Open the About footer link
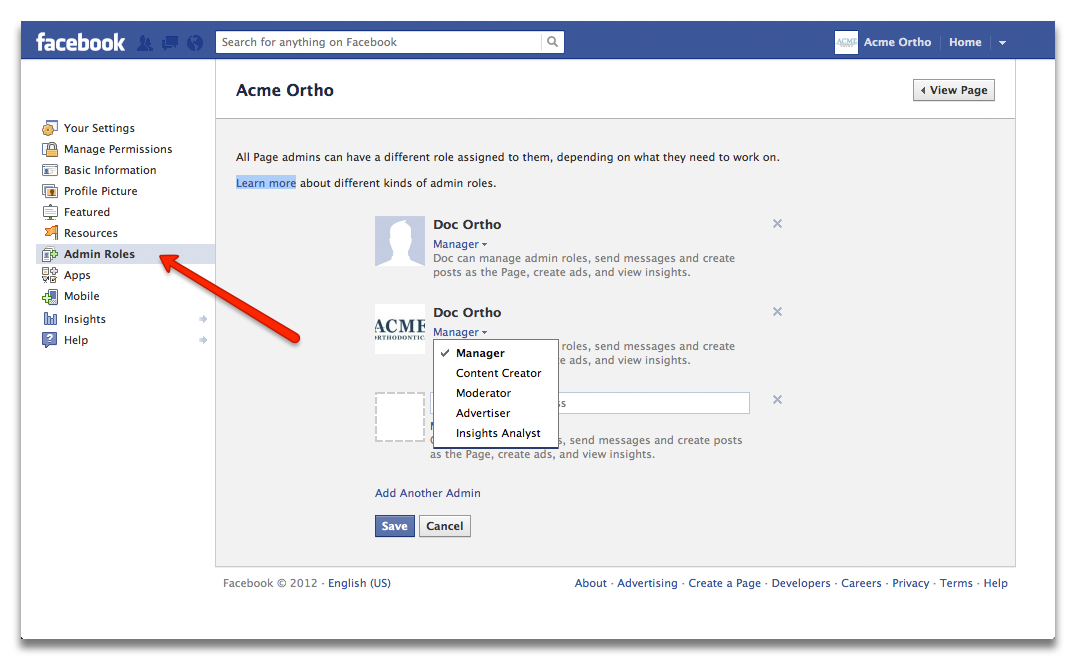Image resolution: width=1075 pixels, height=662 pixels. pyautogui.click(x=590, y=583)
